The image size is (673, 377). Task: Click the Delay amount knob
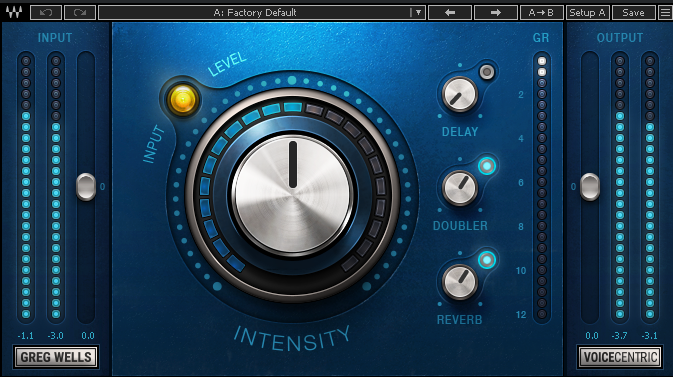click(460, 94)
